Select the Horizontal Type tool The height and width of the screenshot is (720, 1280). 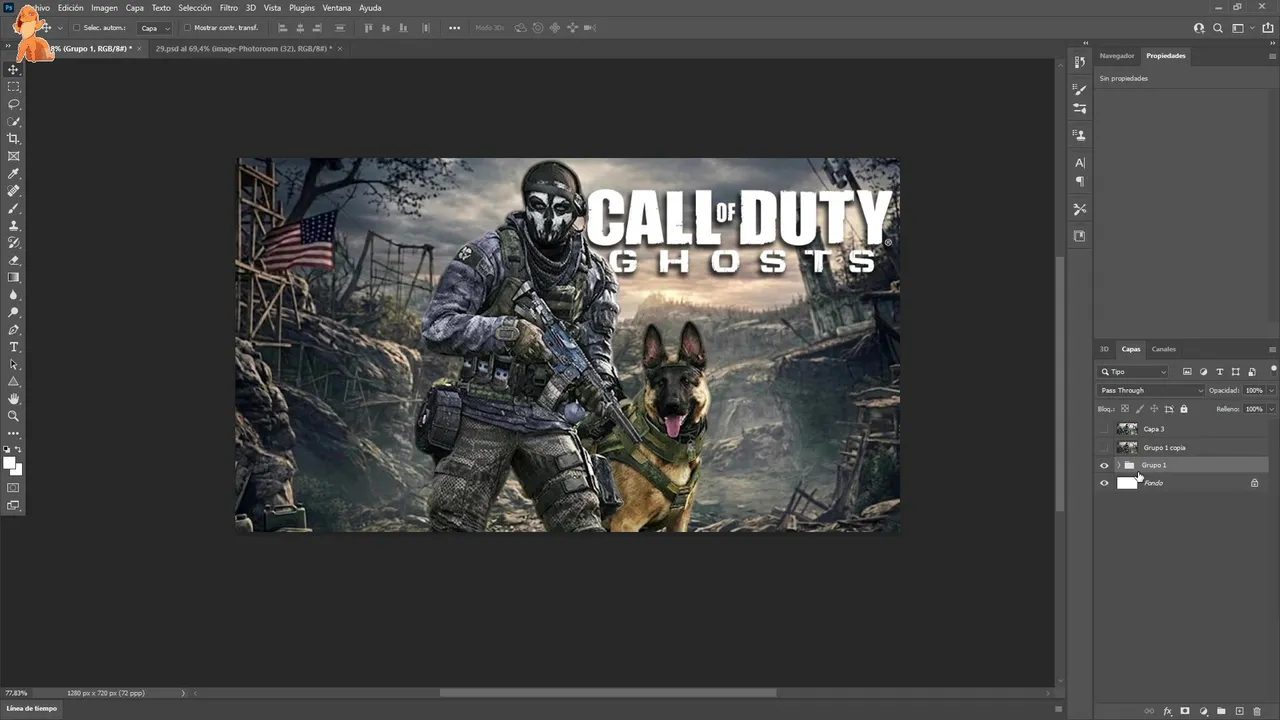pos(14,347)
